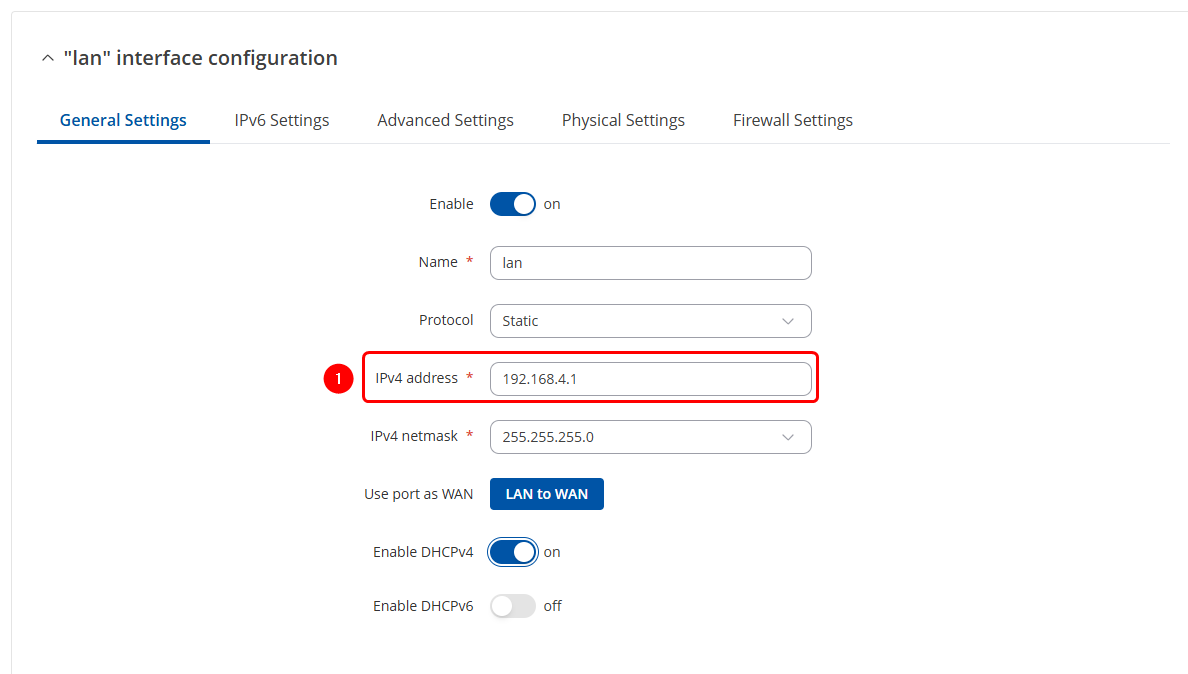Open the Protocol dropdown showing Static
Viewport: 1188px width, 674px height.
pos(650,321)
